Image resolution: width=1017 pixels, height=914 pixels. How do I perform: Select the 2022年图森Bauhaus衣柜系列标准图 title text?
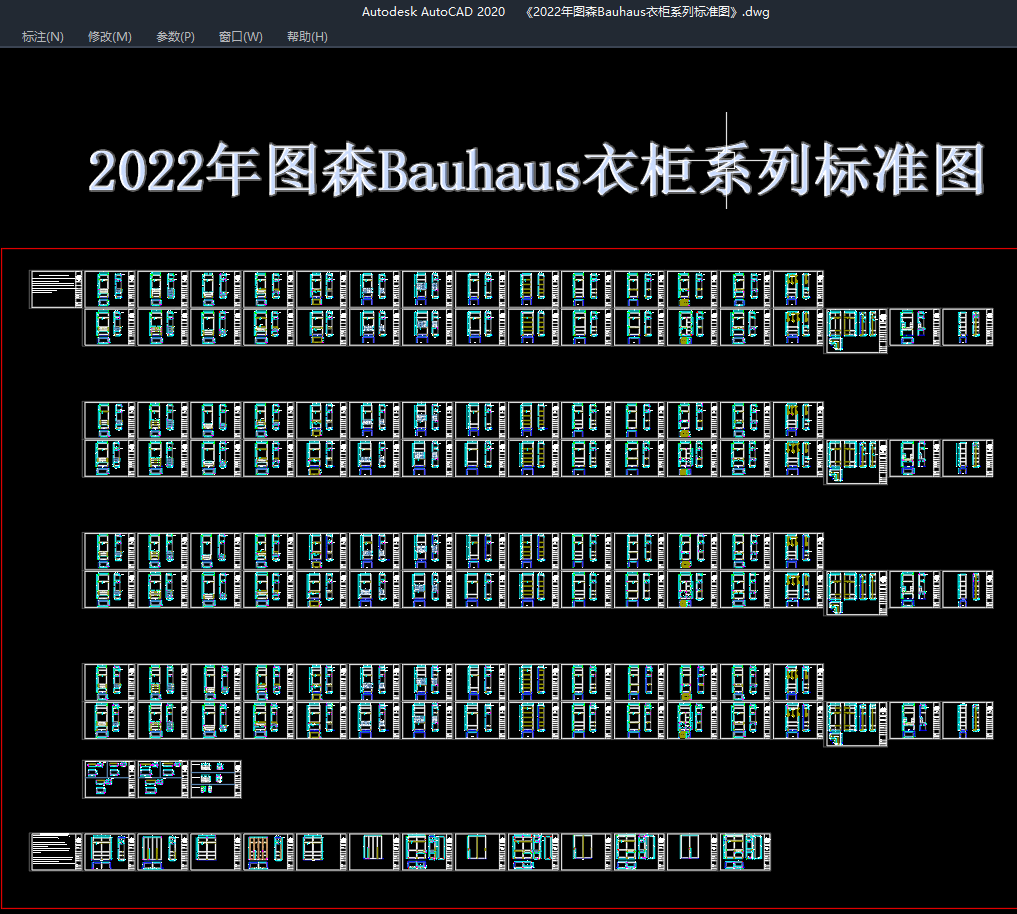(x=537, y=170)
